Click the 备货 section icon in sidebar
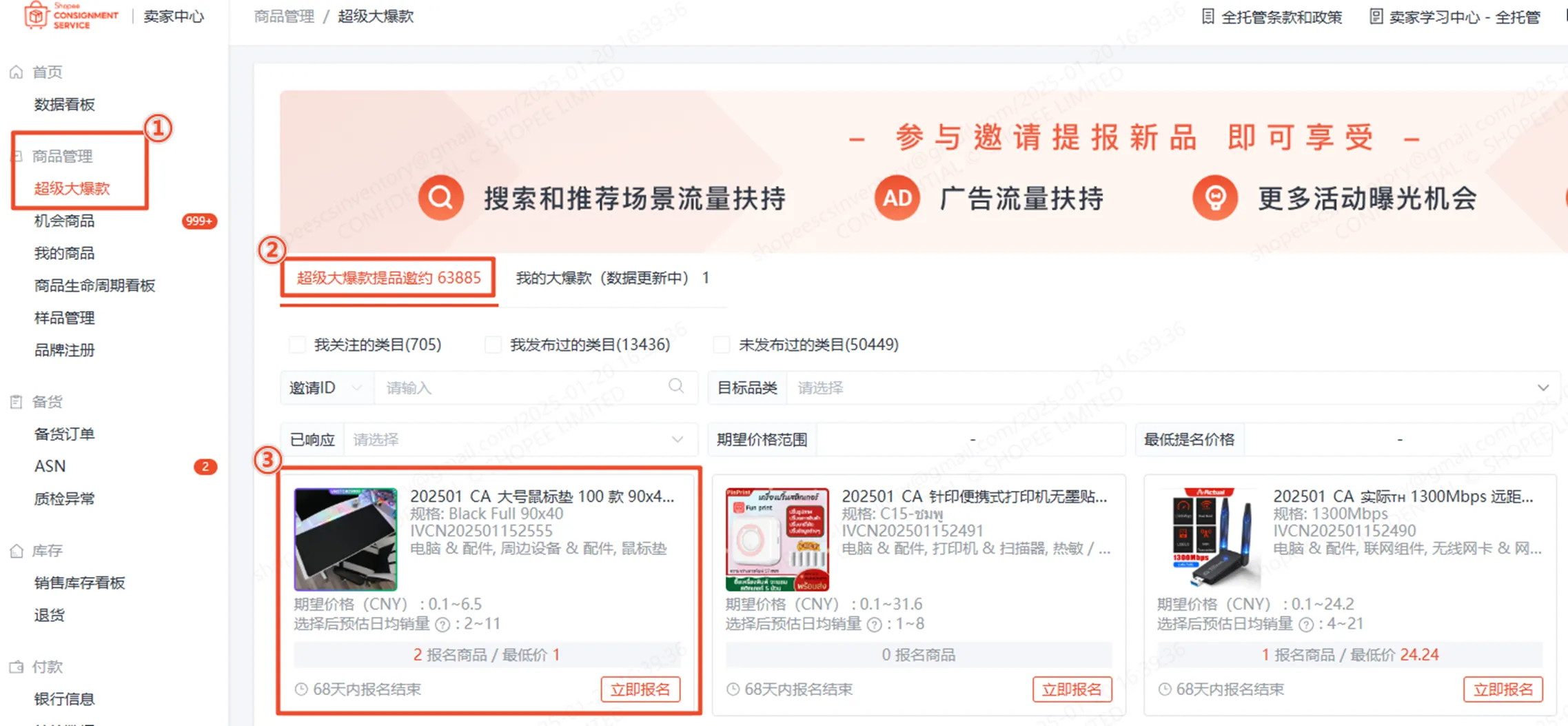The image size is (1568, 726). pyautogui.click(x=15, y=401)
